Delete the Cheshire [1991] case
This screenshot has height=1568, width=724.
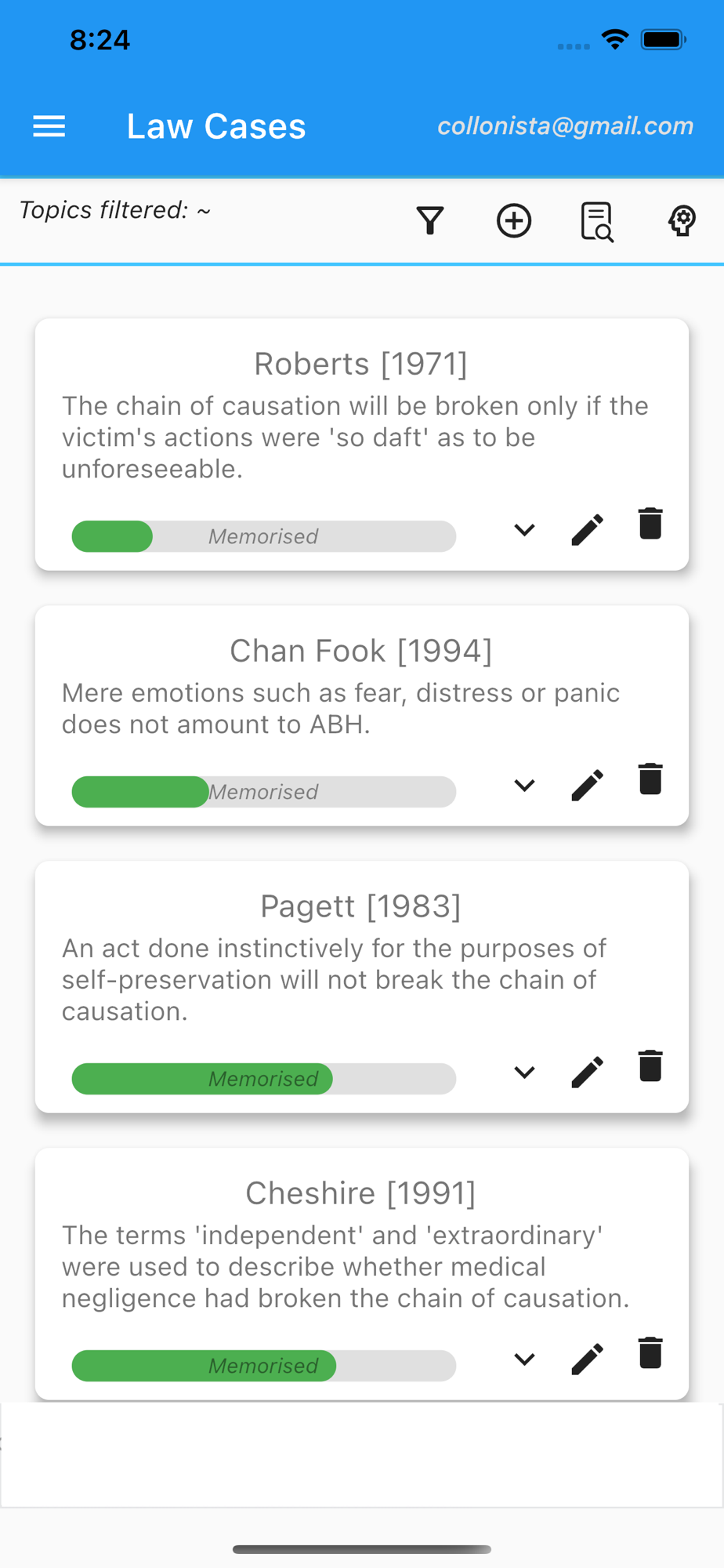(x=650, y=1353)
